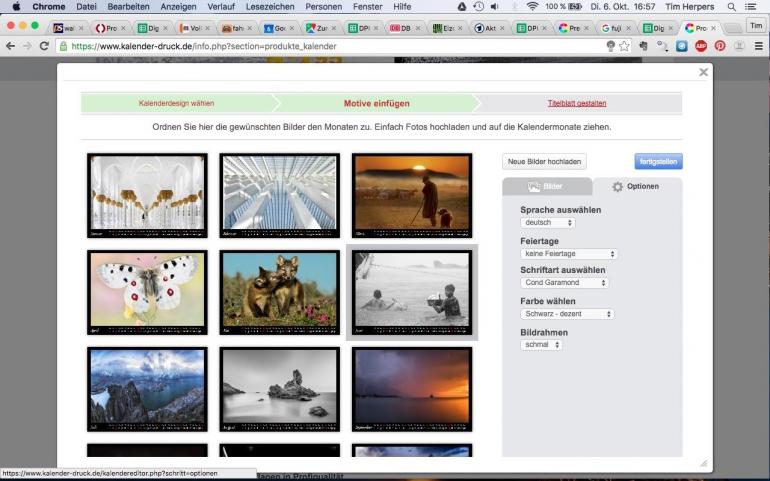Select the fox cubs thumbnail
The height and width of the screenshot is (481, 770).
[x=279, y=292]
